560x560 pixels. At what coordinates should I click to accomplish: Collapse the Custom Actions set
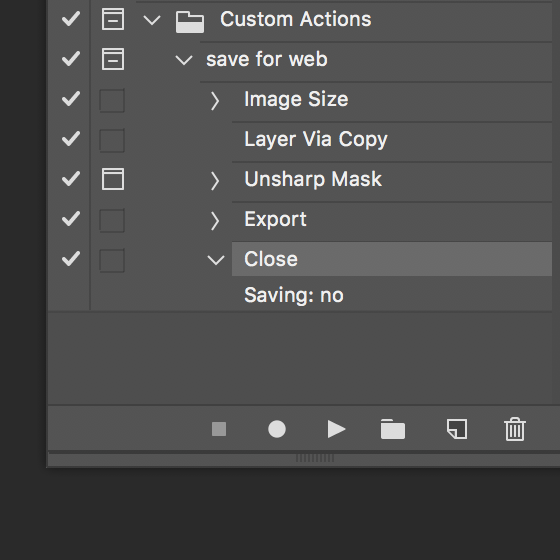click(x=152, y=20)
